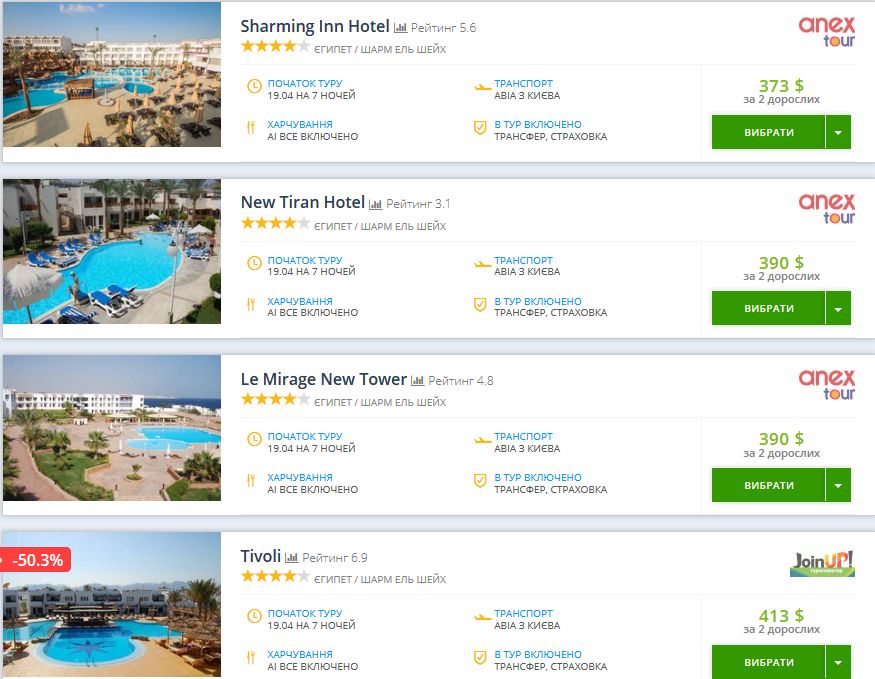The height and width of the screenshot is (679, 875).
Task: Click the Le Mirage New Tower resort photo
Action: tap(112, 428)
